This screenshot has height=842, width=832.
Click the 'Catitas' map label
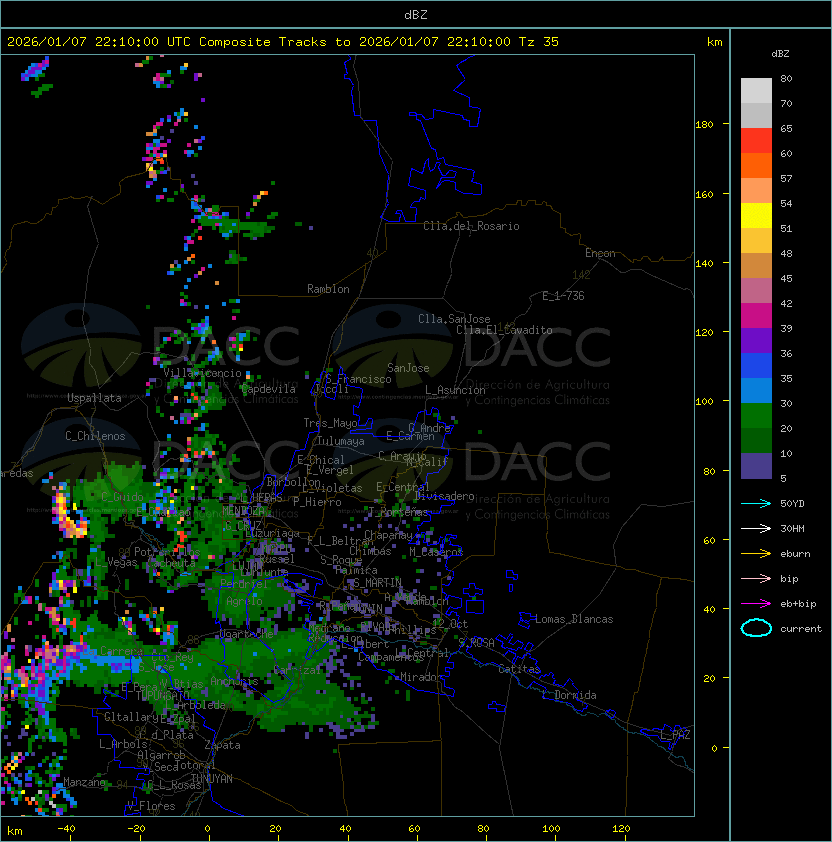(519, 669)
